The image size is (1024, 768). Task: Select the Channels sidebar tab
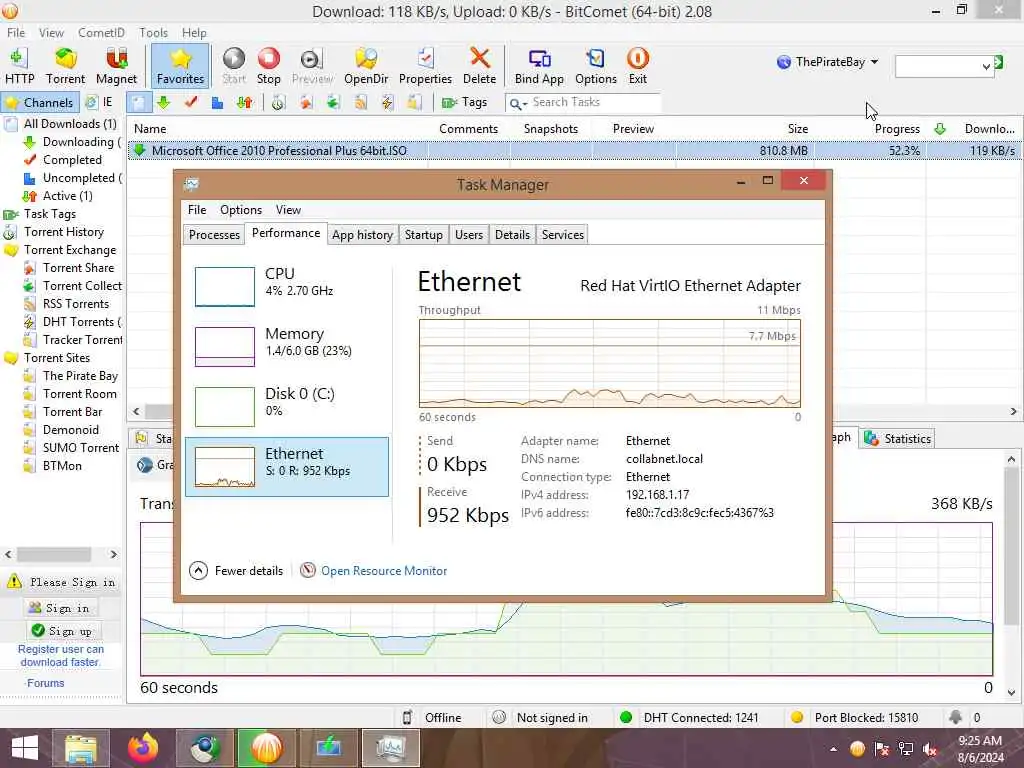click(40, 103)
